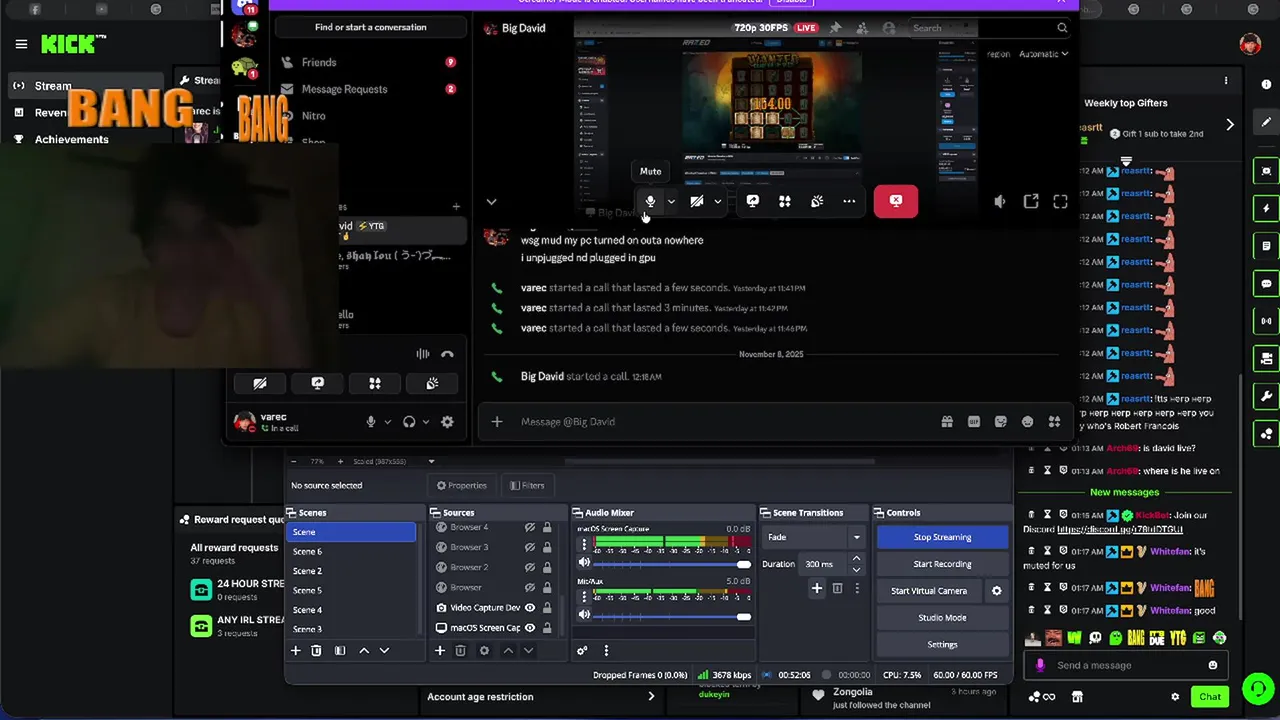Open advanced audio properties gears icon
1280x720 pixels.
click(x=582, y=651)
